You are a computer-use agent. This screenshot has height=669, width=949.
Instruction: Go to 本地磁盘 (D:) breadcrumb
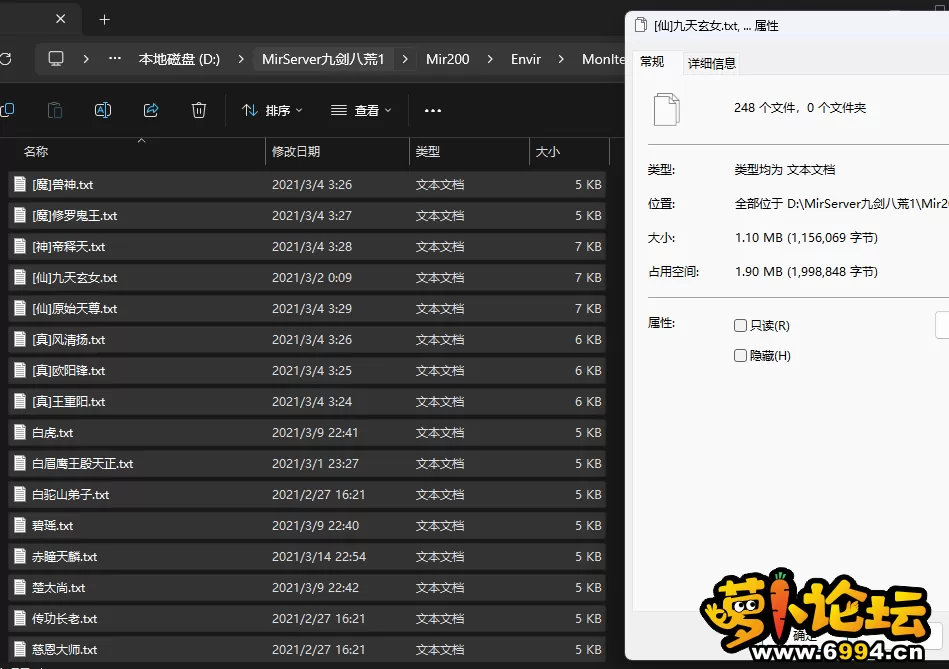pos(179,59)
